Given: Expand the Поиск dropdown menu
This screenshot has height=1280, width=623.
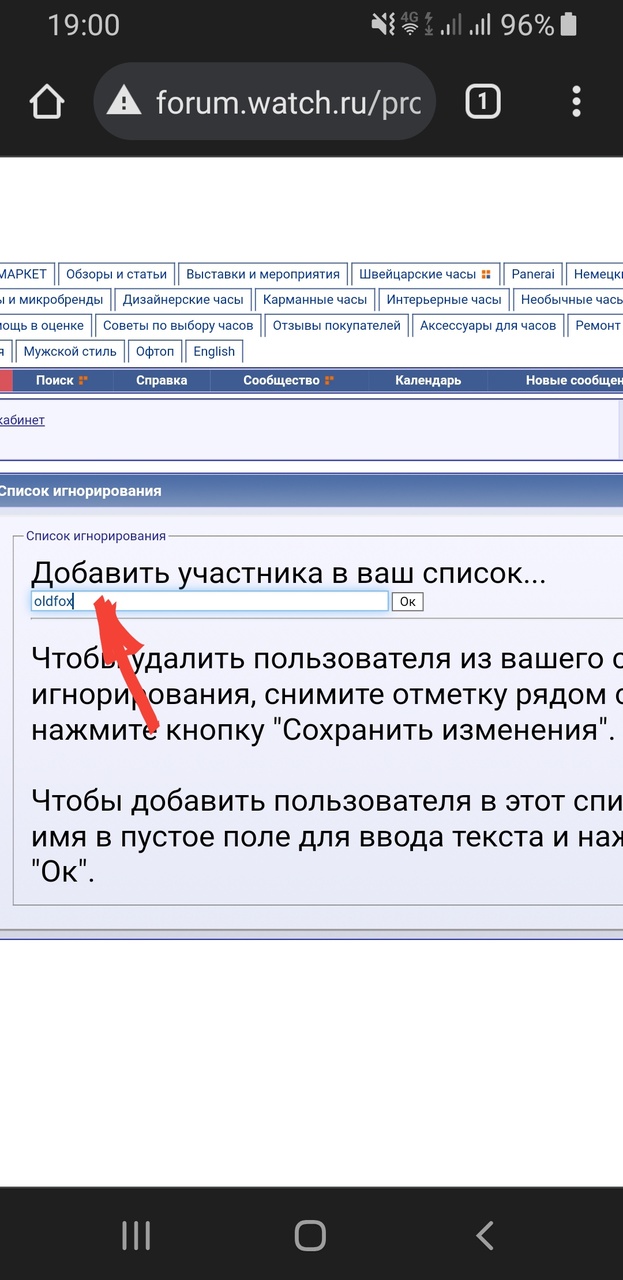Looking at the screenshot, I should [61, 380].
